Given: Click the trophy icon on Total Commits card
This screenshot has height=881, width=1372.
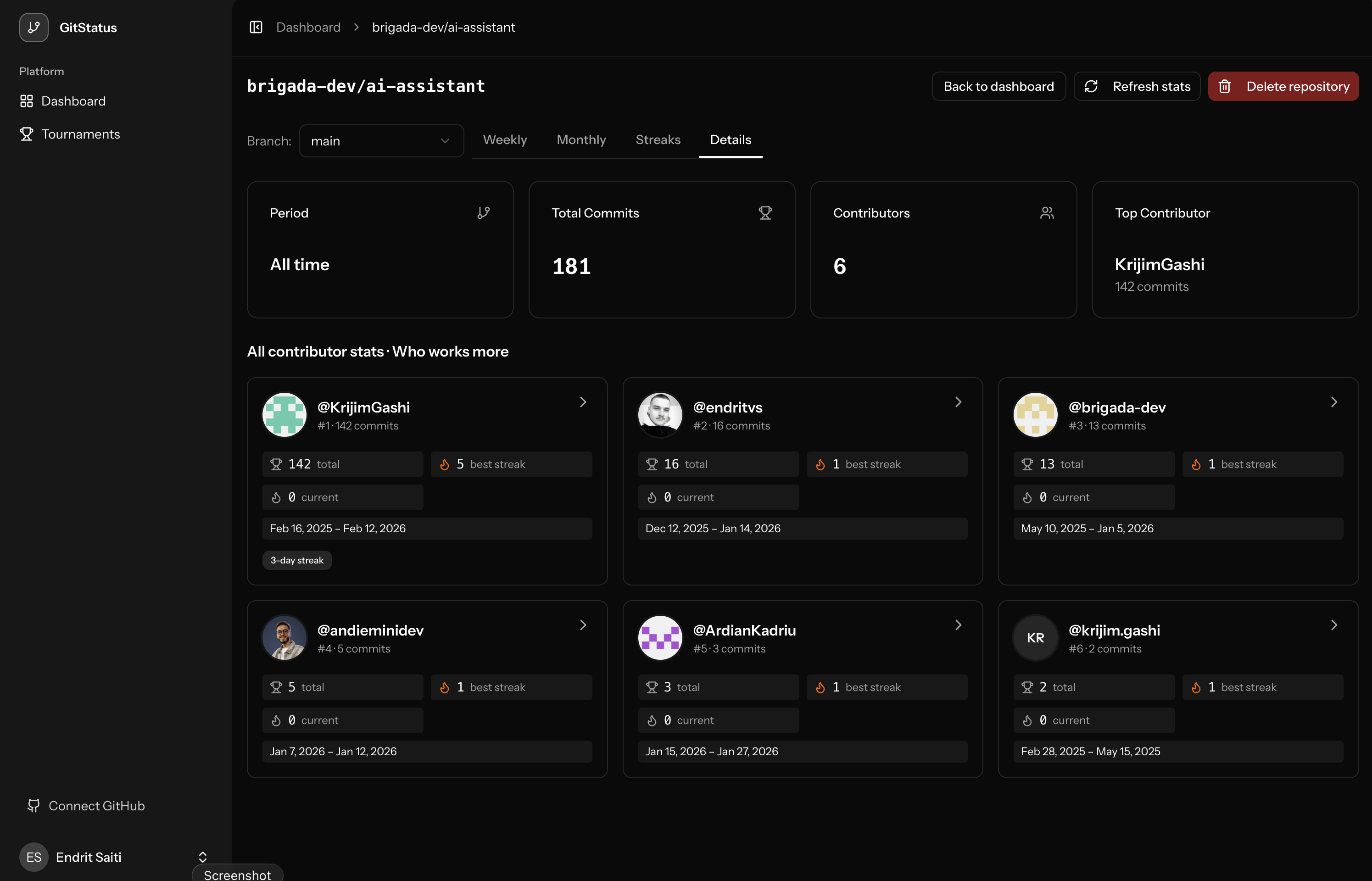Looking at the screenshot, I should [x=765, y=212].
